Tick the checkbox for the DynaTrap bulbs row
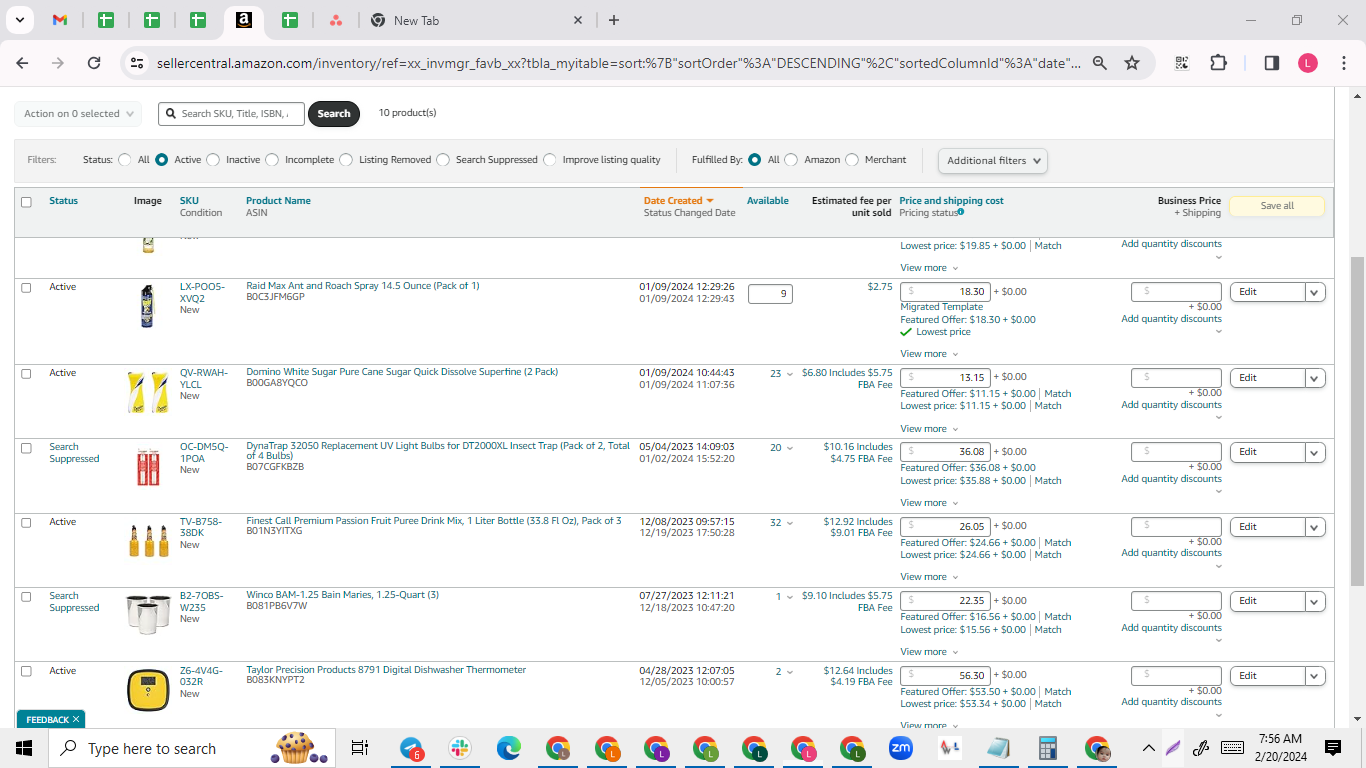Image resolution: width=1366 pixels, height=768 pixels. click(x=26, y=448)
